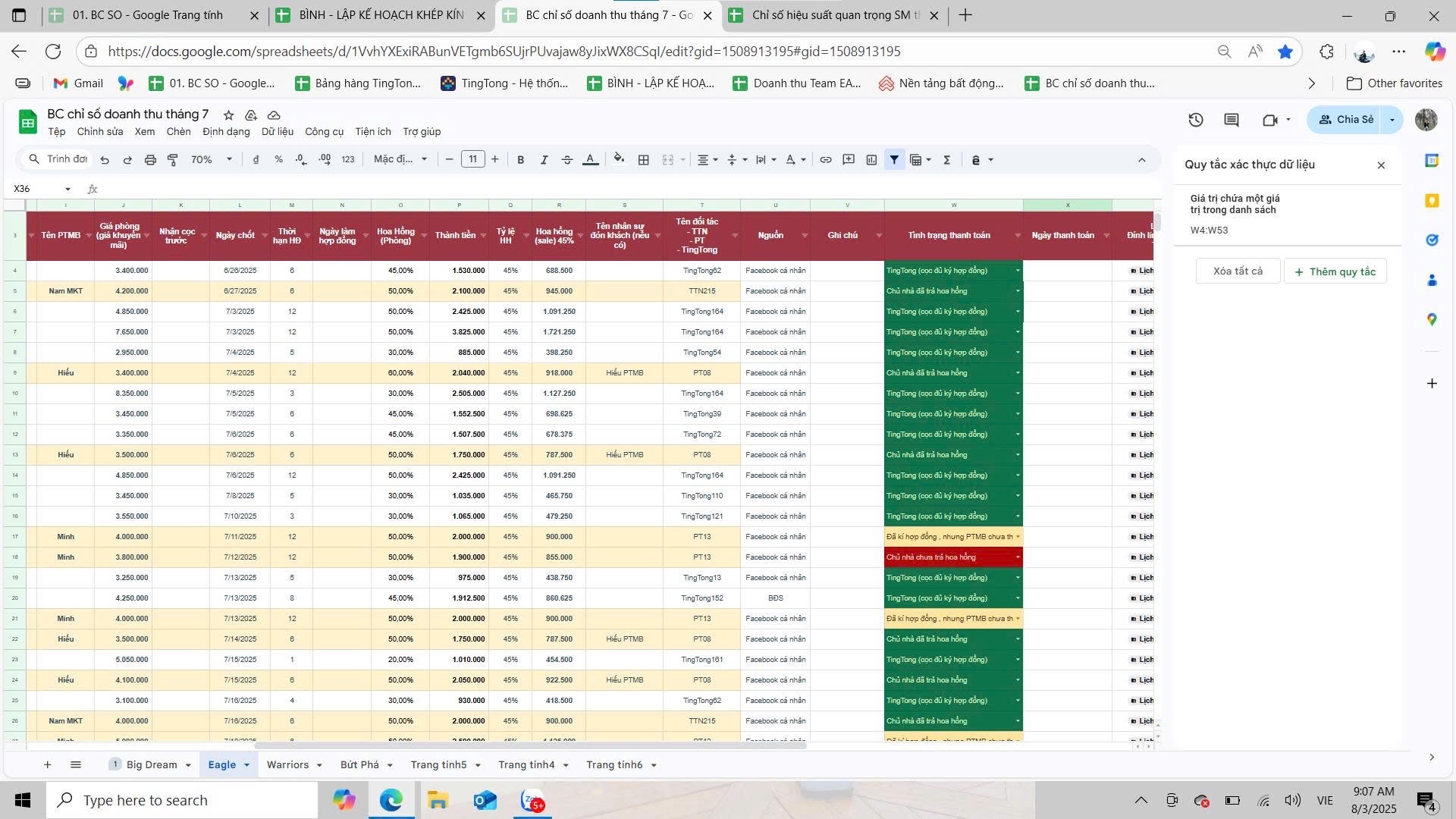
Task: Open version history clock icon
Action: (x=1196, y=120)
